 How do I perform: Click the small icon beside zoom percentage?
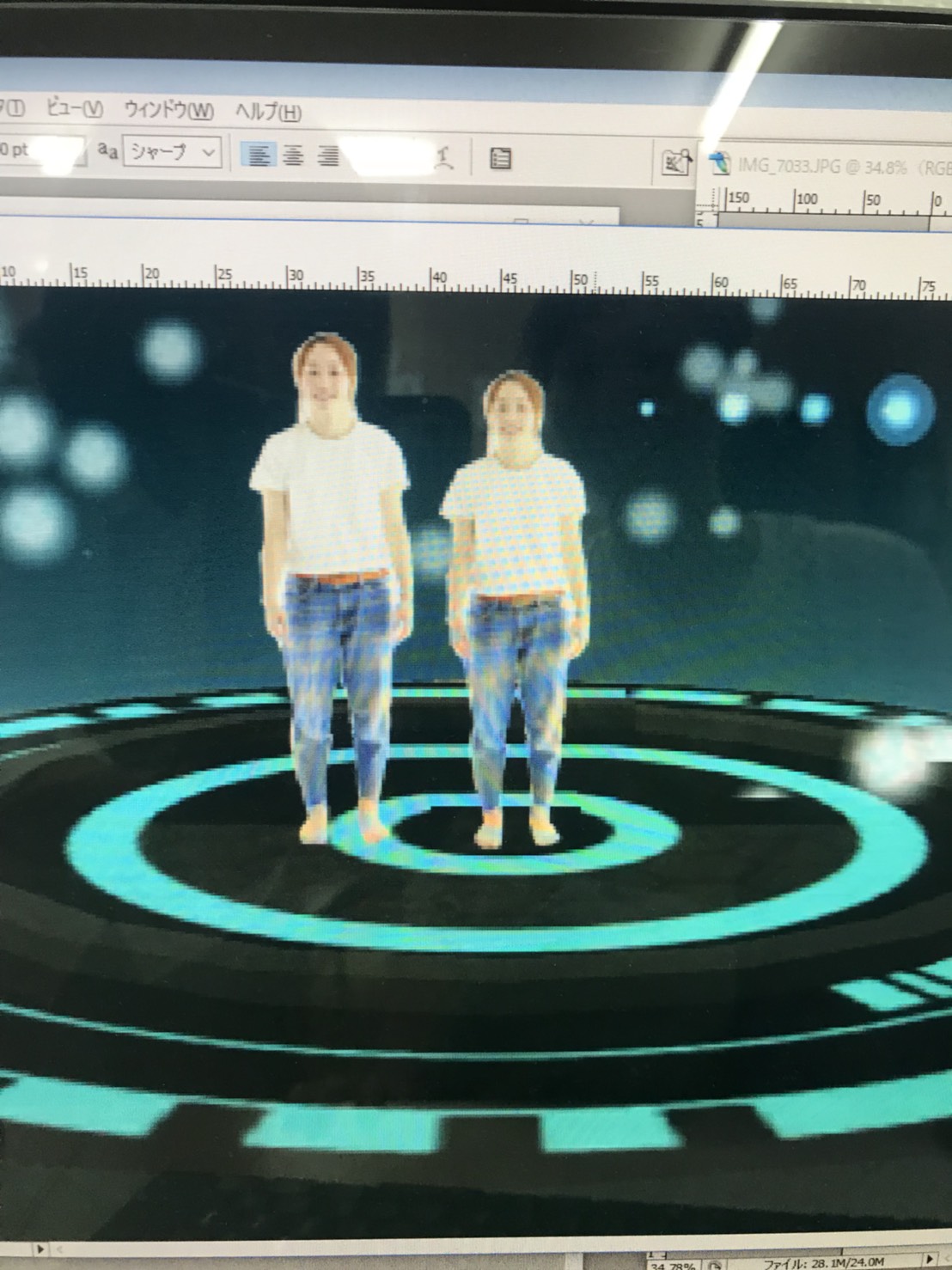click(713, 1265)
